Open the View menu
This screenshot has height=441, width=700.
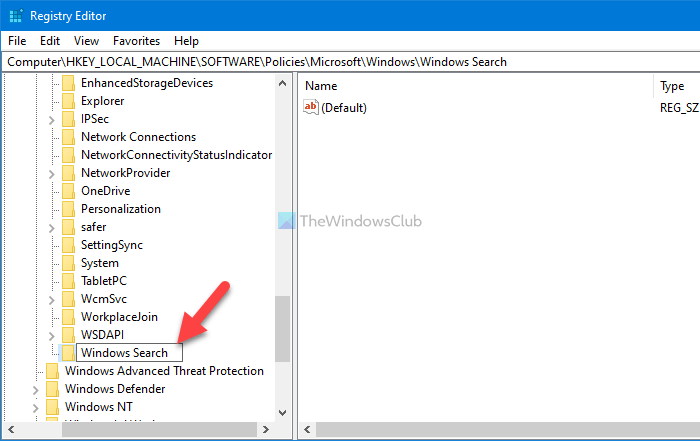tap(86, 41)
